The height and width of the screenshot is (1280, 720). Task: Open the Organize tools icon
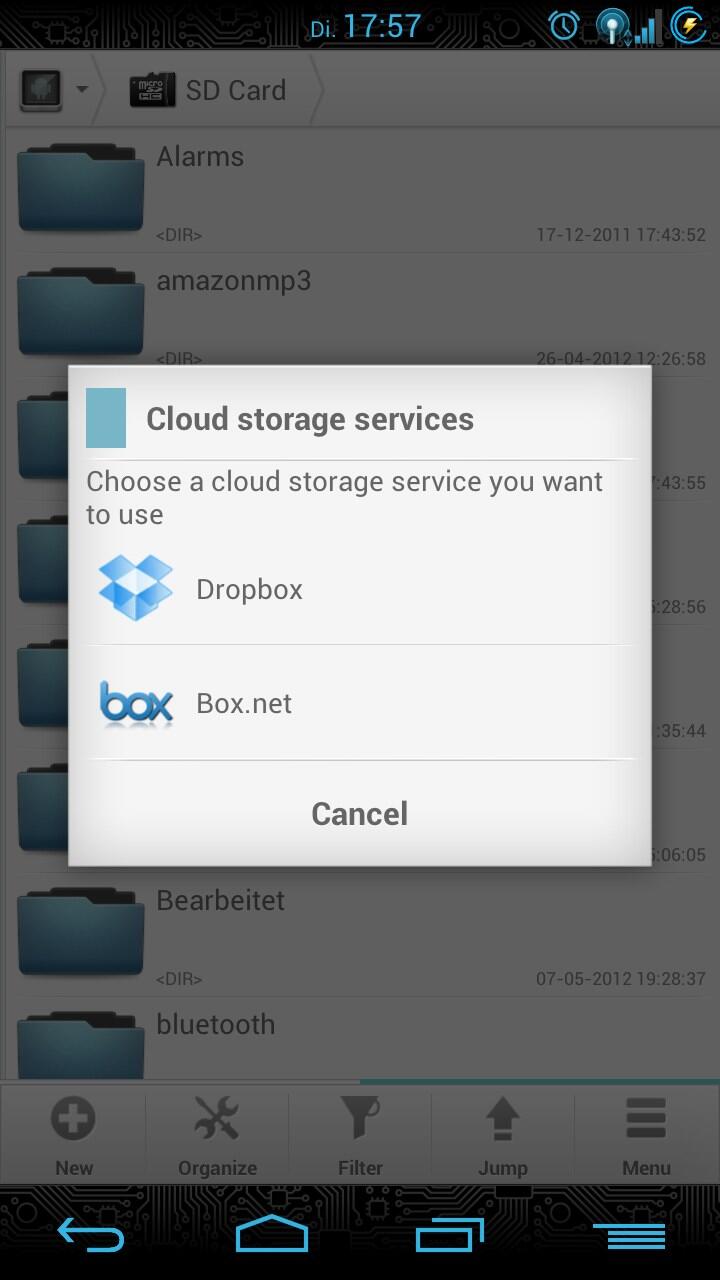[217, 1118]
